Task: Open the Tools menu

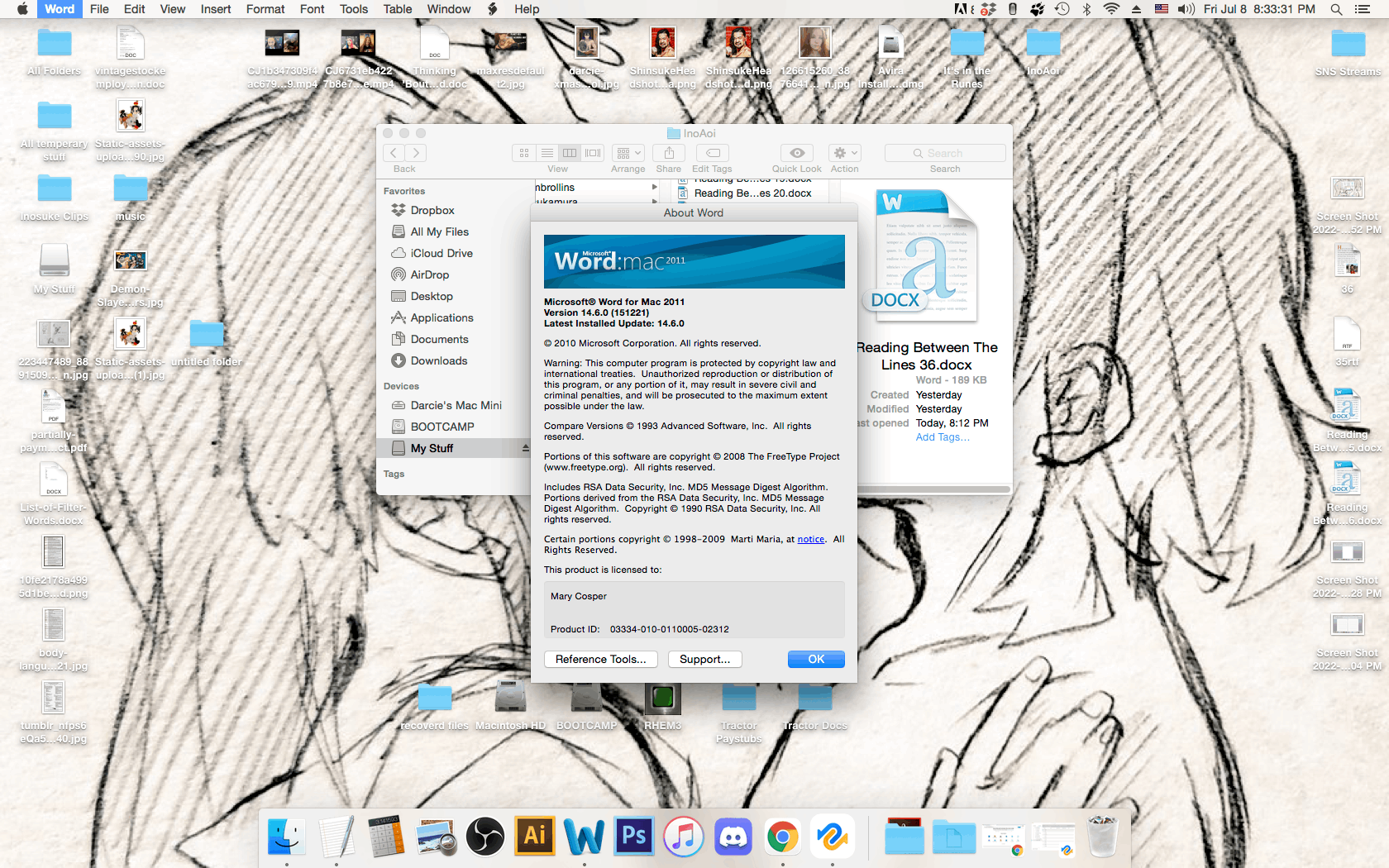Action: (x=354, y=9)
